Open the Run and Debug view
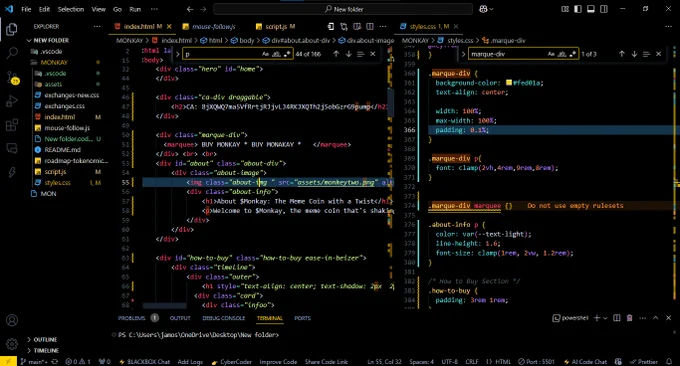 click(x=12, y=101)
